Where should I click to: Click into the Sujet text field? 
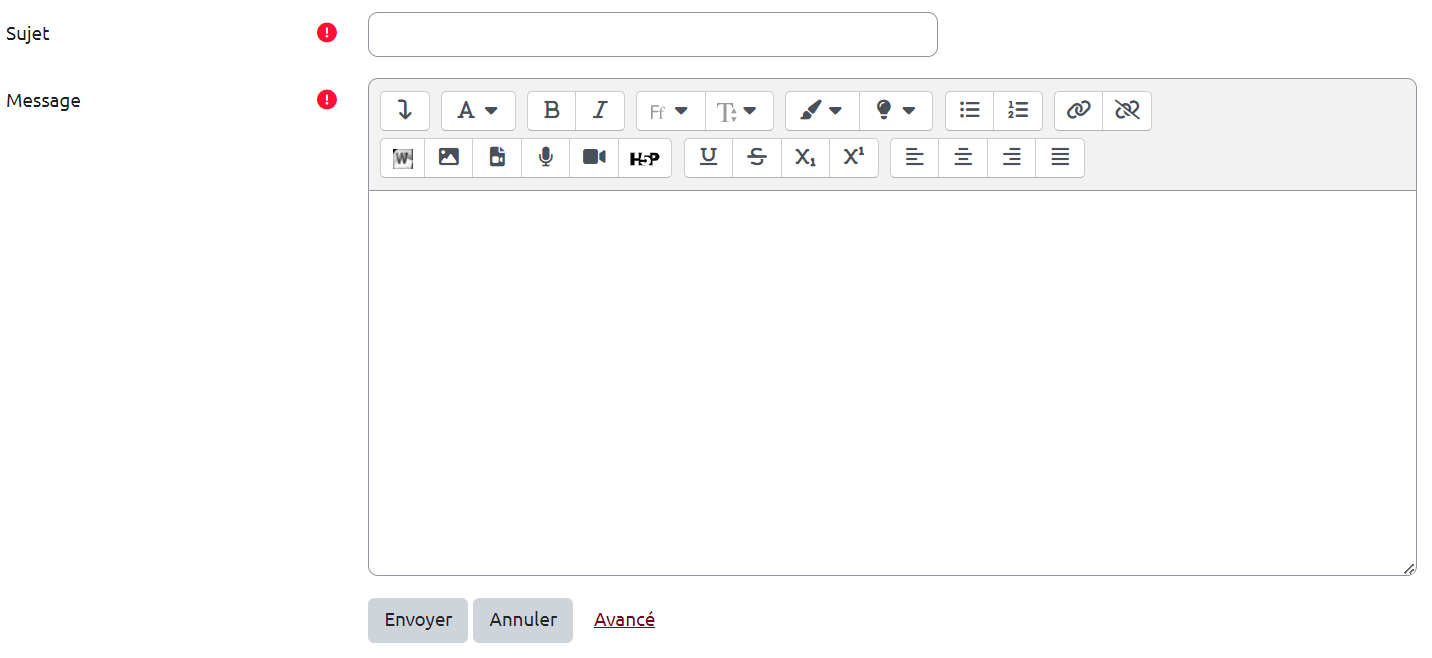click(x=652, y=35)
